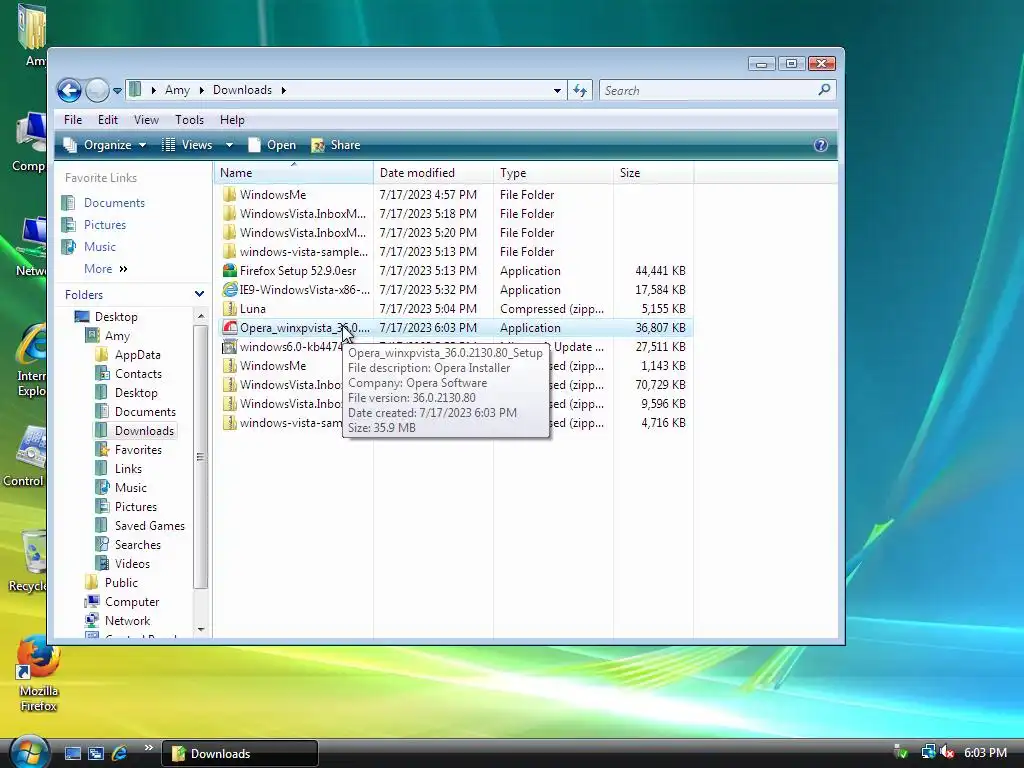This screenshot has height=768, width=1024.
Task: Expand More favorite links
Action: pyautogui.click(x=106, y=268)
